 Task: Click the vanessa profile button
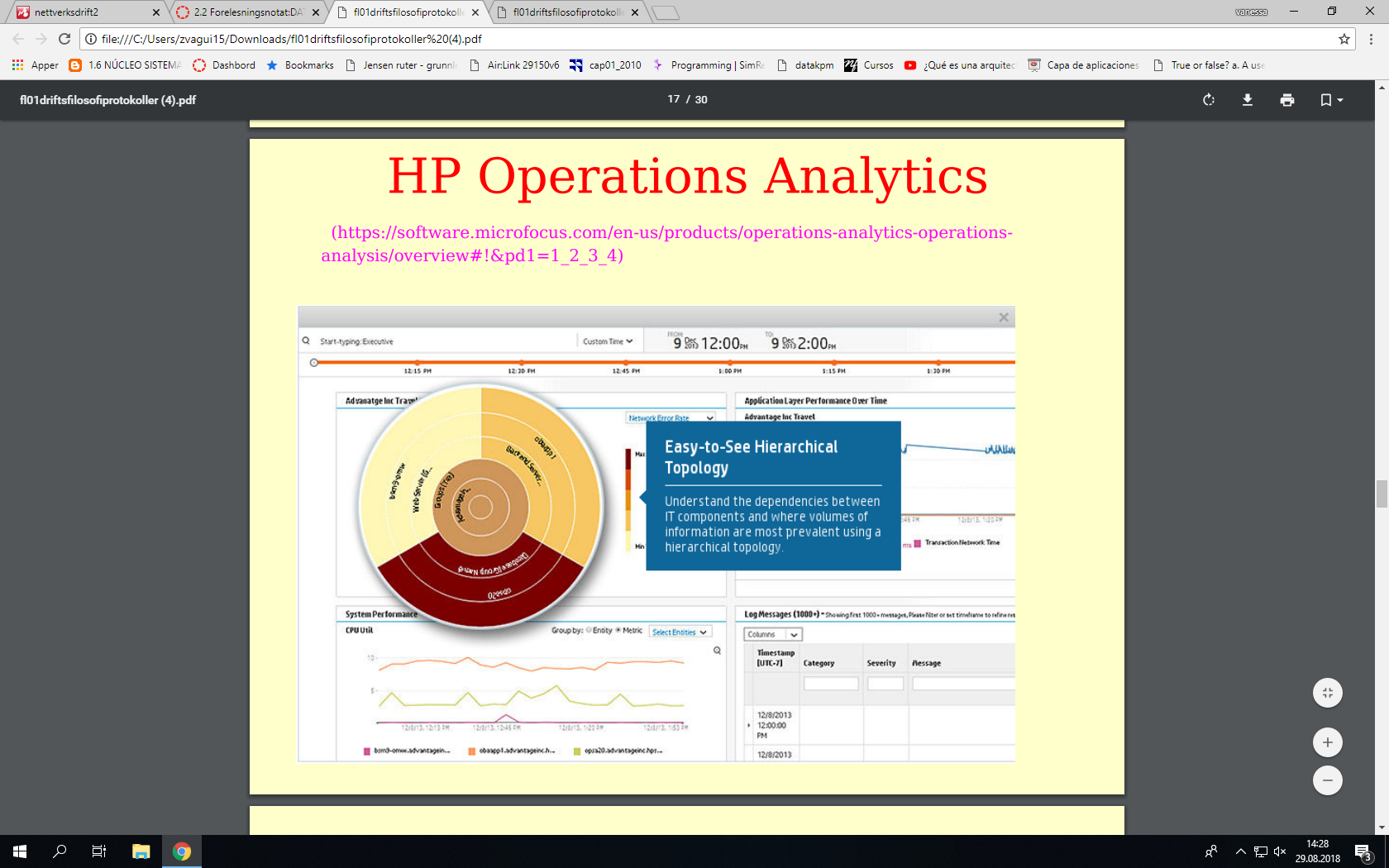(x=1252, y=12)
